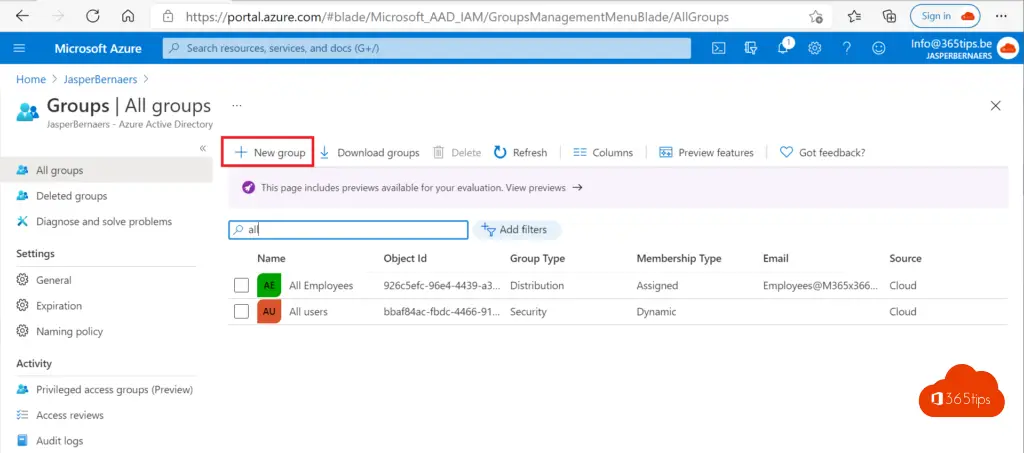Click the AU group avatar
1024x453 pixels.
point(269,311)
